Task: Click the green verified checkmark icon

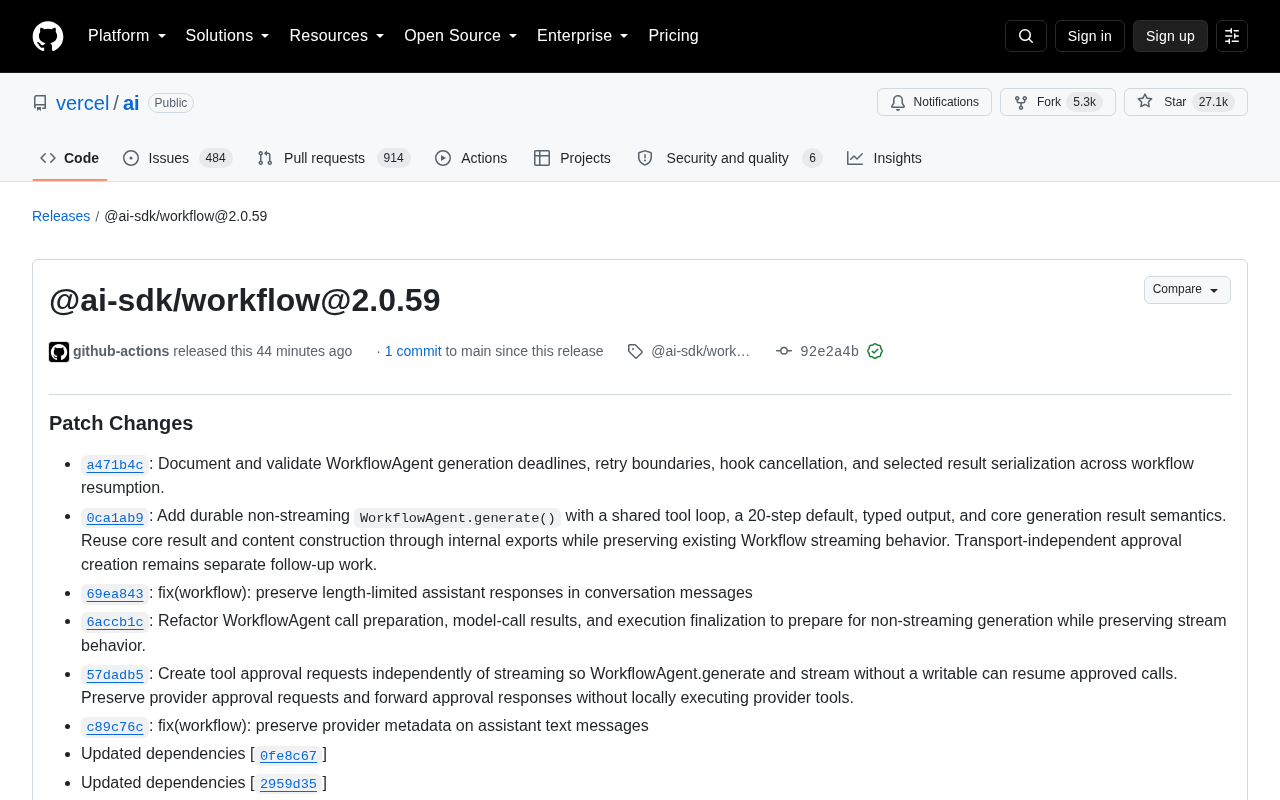Action: (x=875, y=351)
